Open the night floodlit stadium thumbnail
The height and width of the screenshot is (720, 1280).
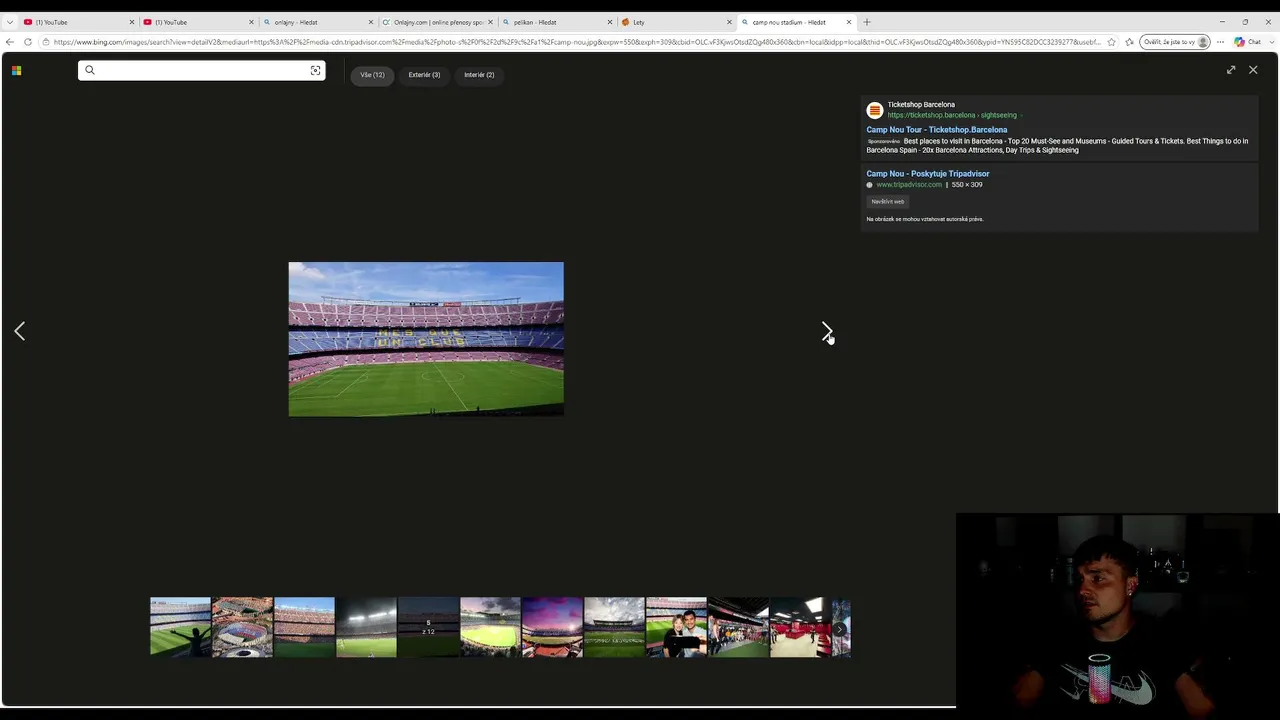coord(366,627)
